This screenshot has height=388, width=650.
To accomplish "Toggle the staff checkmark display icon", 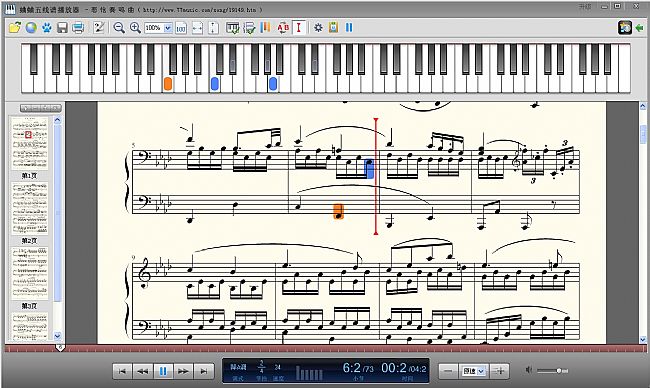I will point(249,28).
